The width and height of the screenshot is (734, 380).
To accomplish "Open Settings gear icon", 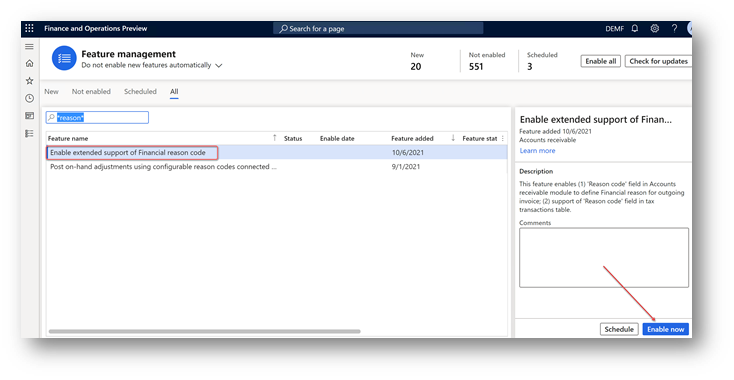I will [x=654, y=29].
